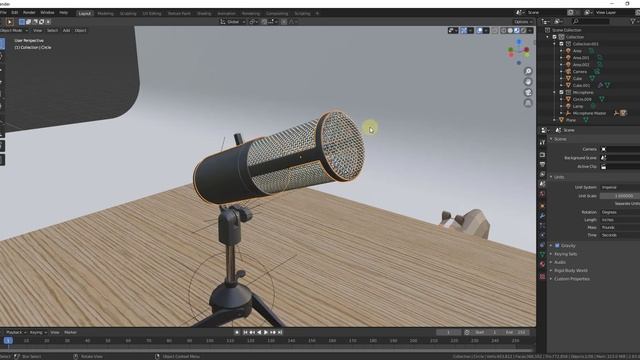Open the Particles properties tab icon
The width and height of the screenshot is (640, 360).
pos(542,225)
